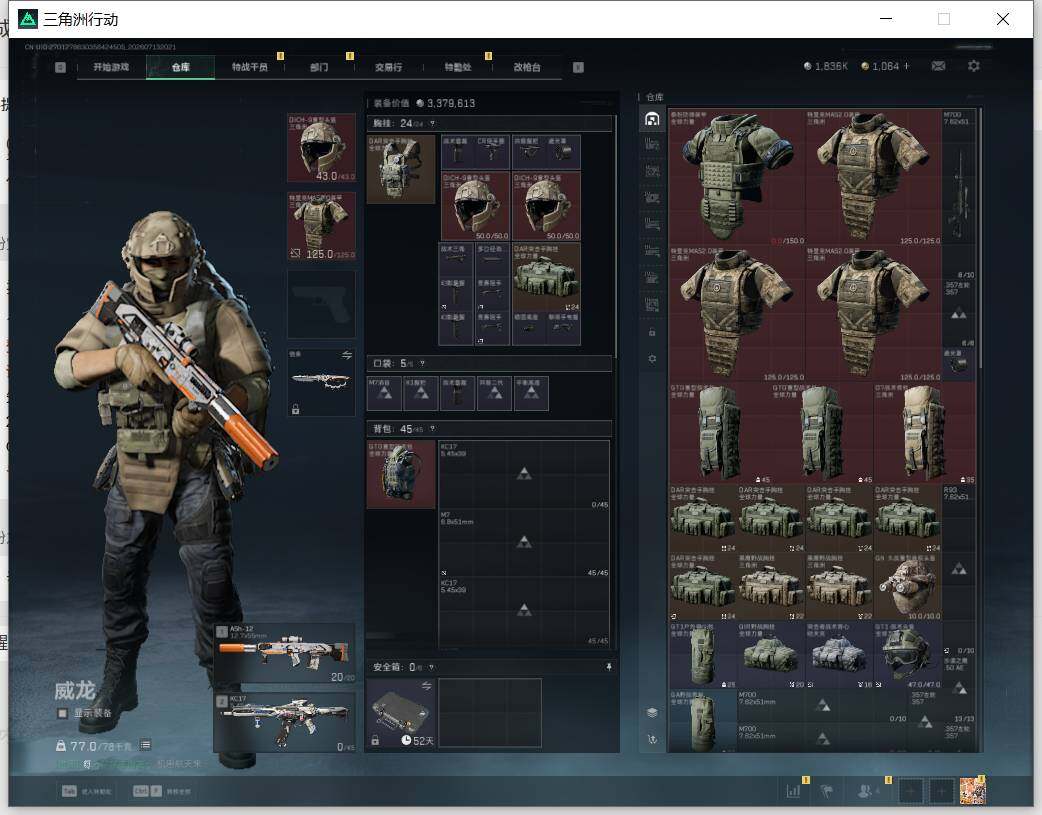Click the lock icon in the warehouse sidebar

(652, 332)
